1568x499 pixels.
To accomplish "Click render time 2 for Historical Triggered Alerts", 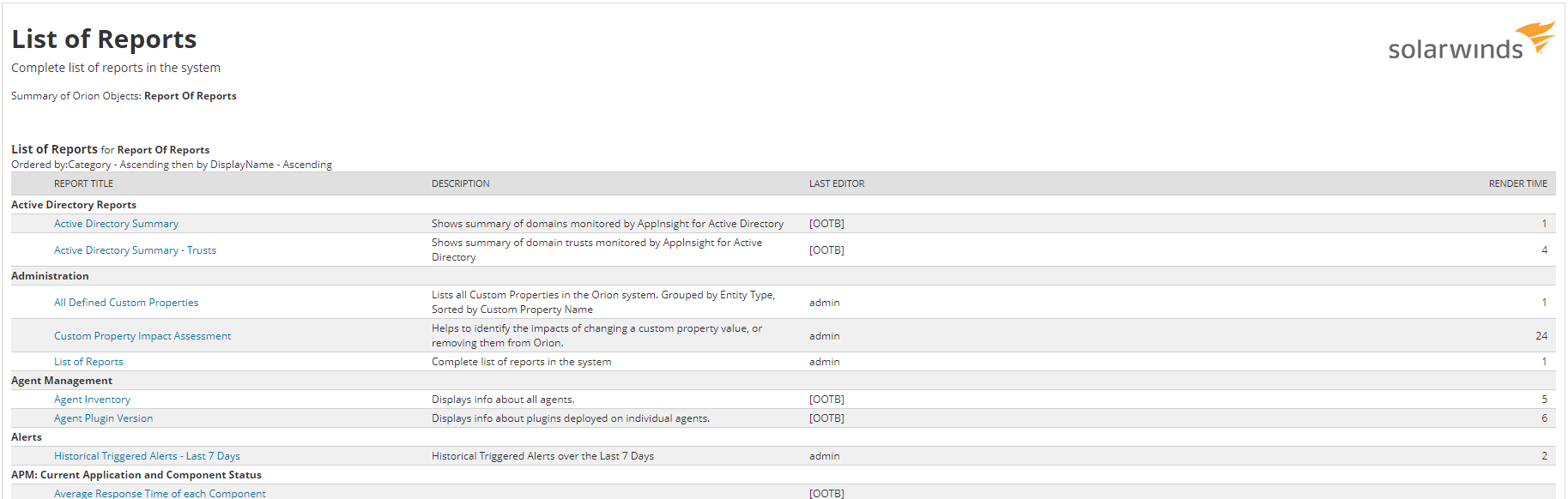I will 1544,456.
